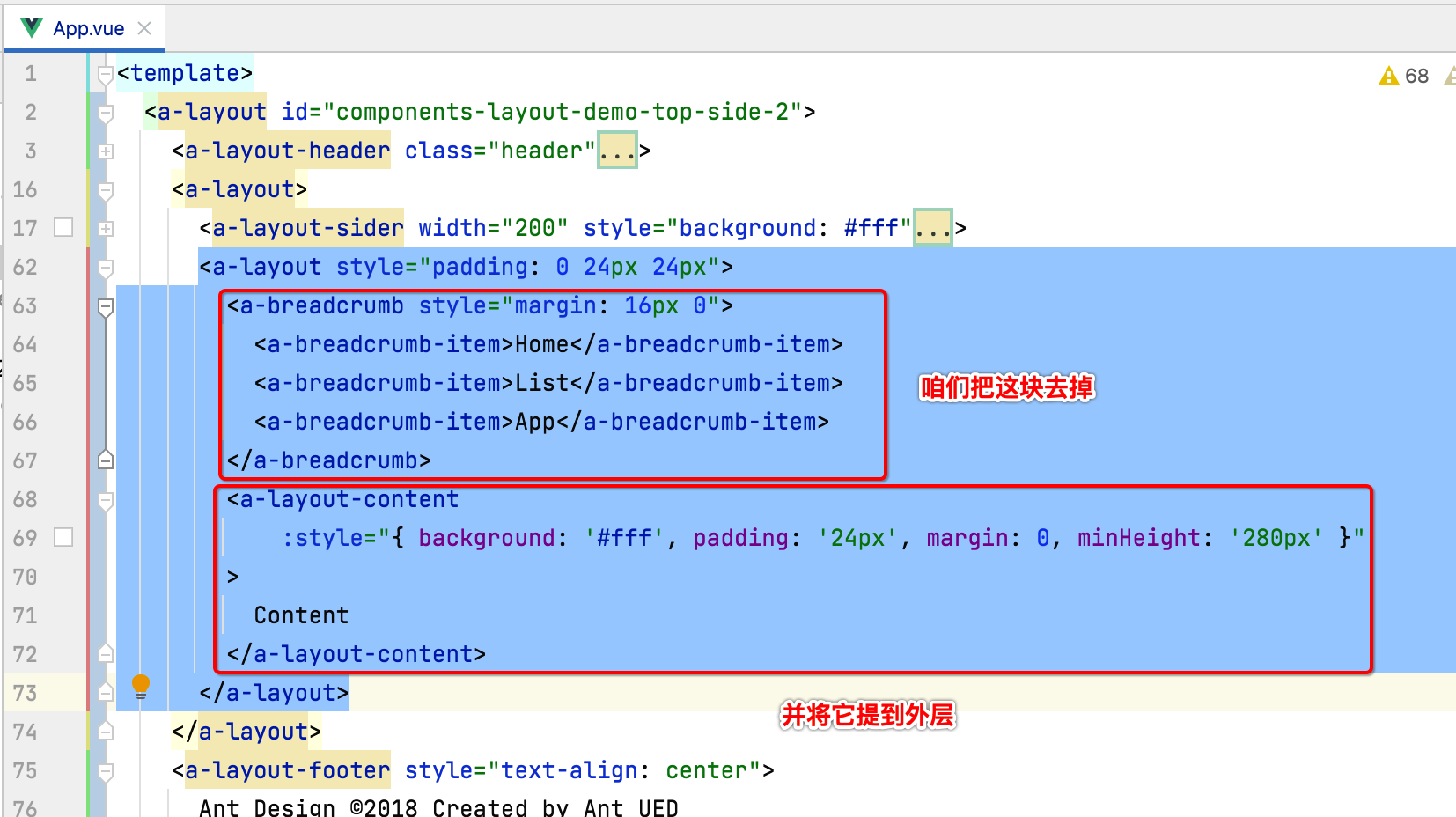
Task: Click the class="header" attribute
Action: tap(500, 151)
